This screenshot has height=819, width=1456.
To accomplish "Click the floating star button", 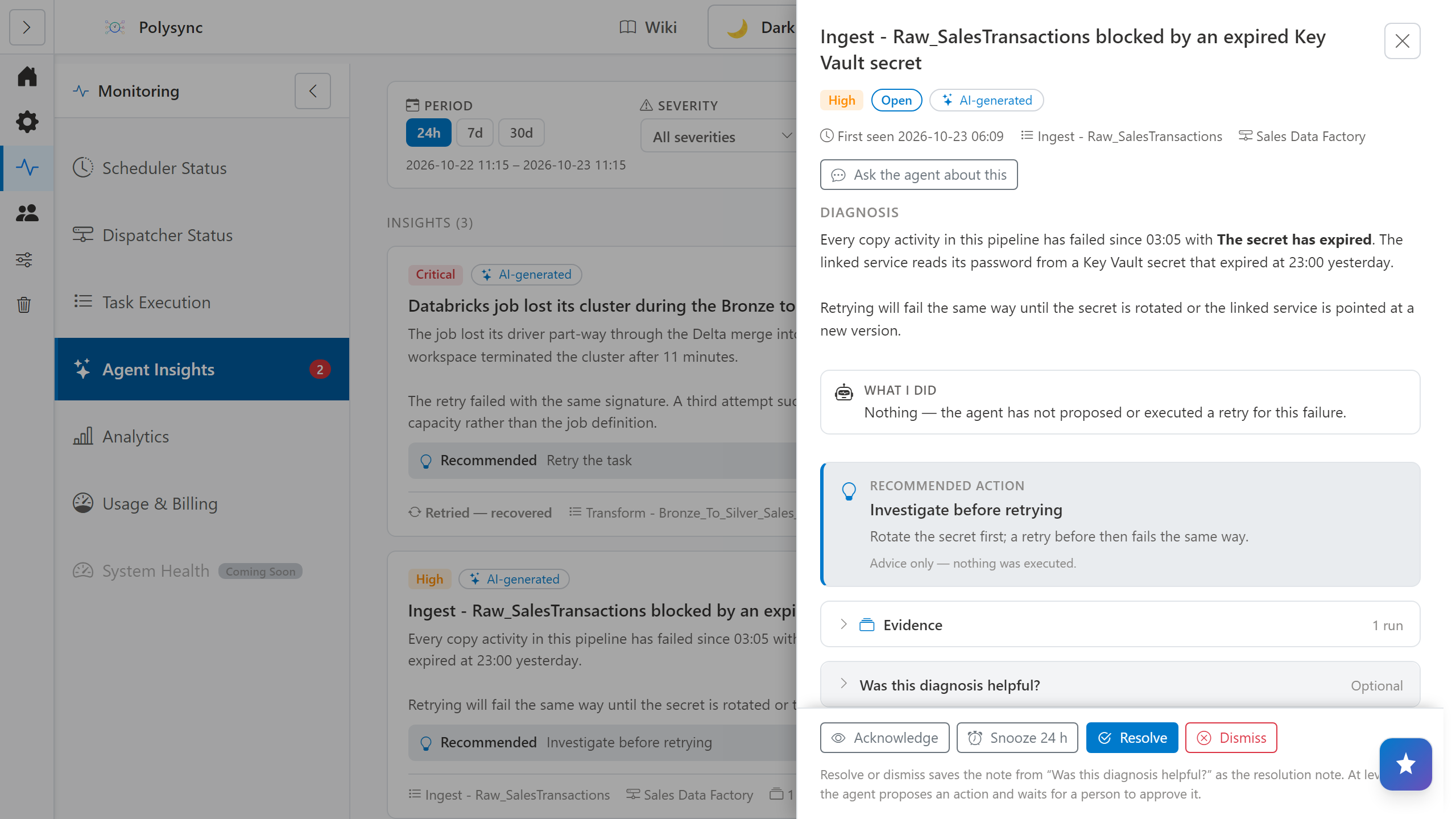I will [x=1405, y=764].
